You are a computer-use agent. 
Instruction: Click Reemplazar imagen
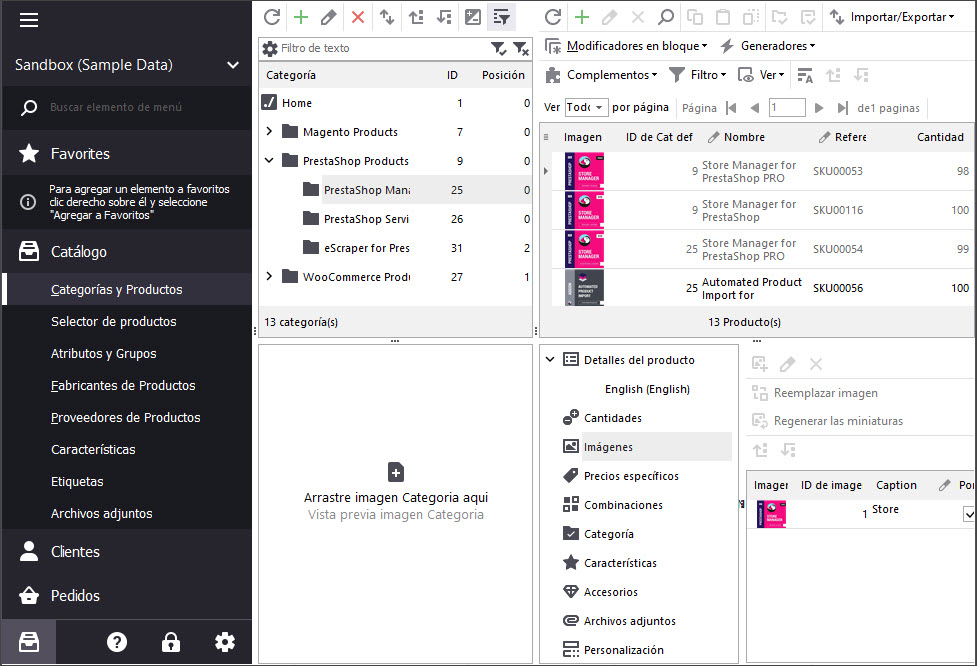(x=815, y=393)
